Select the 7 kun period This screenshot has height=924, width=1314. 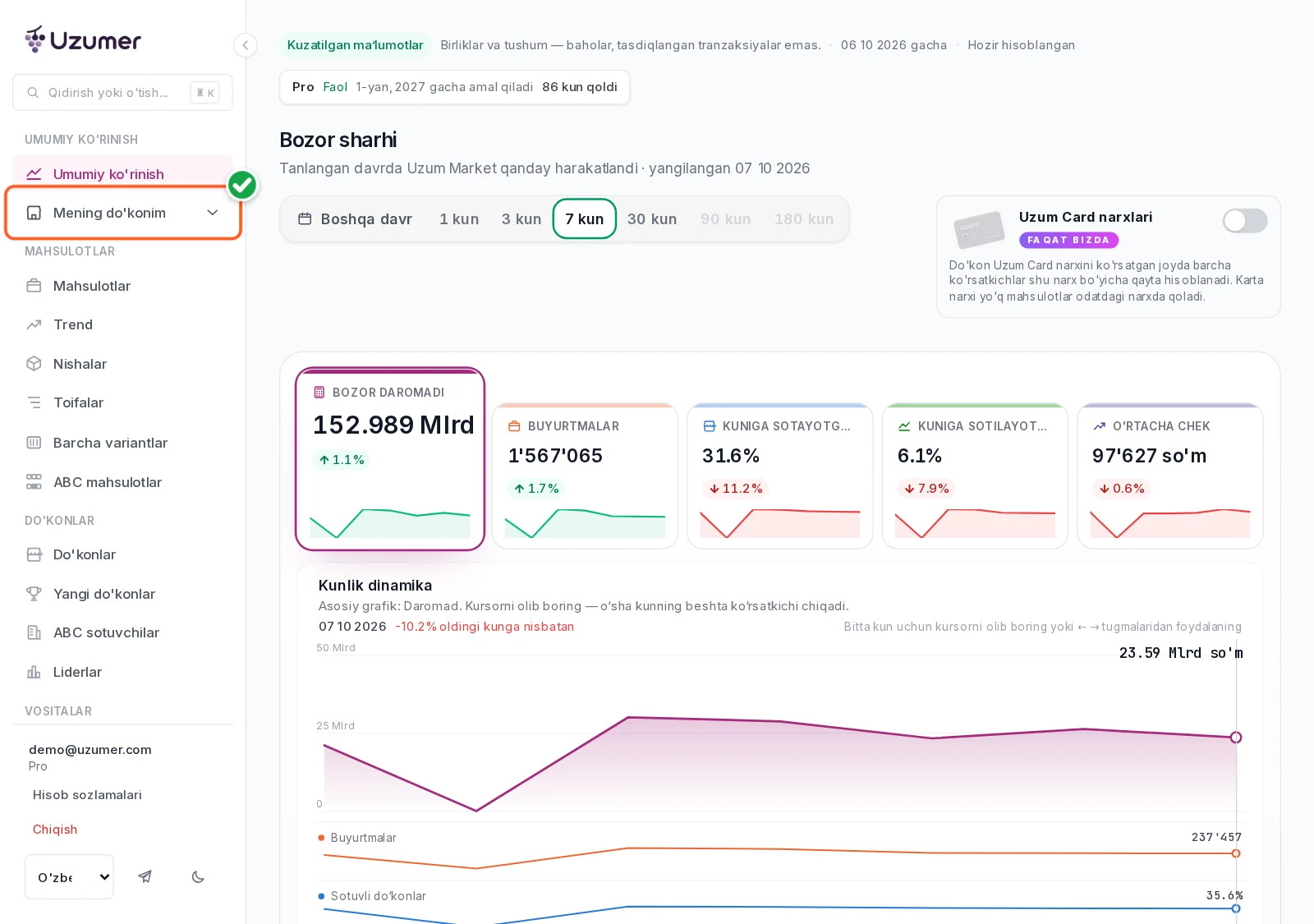(585, 219)
